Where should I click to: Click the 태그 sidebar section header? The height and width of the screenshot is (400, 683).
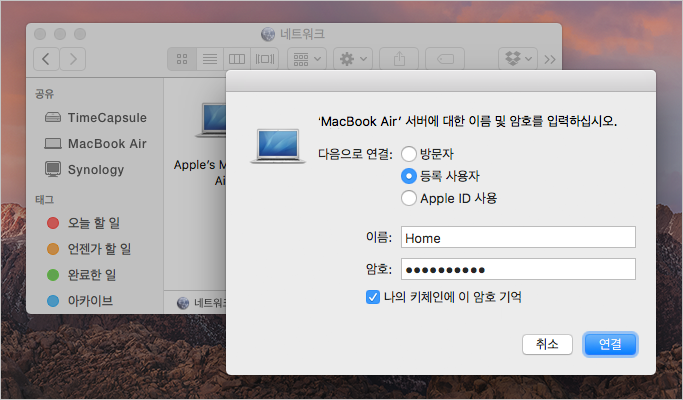44,200
